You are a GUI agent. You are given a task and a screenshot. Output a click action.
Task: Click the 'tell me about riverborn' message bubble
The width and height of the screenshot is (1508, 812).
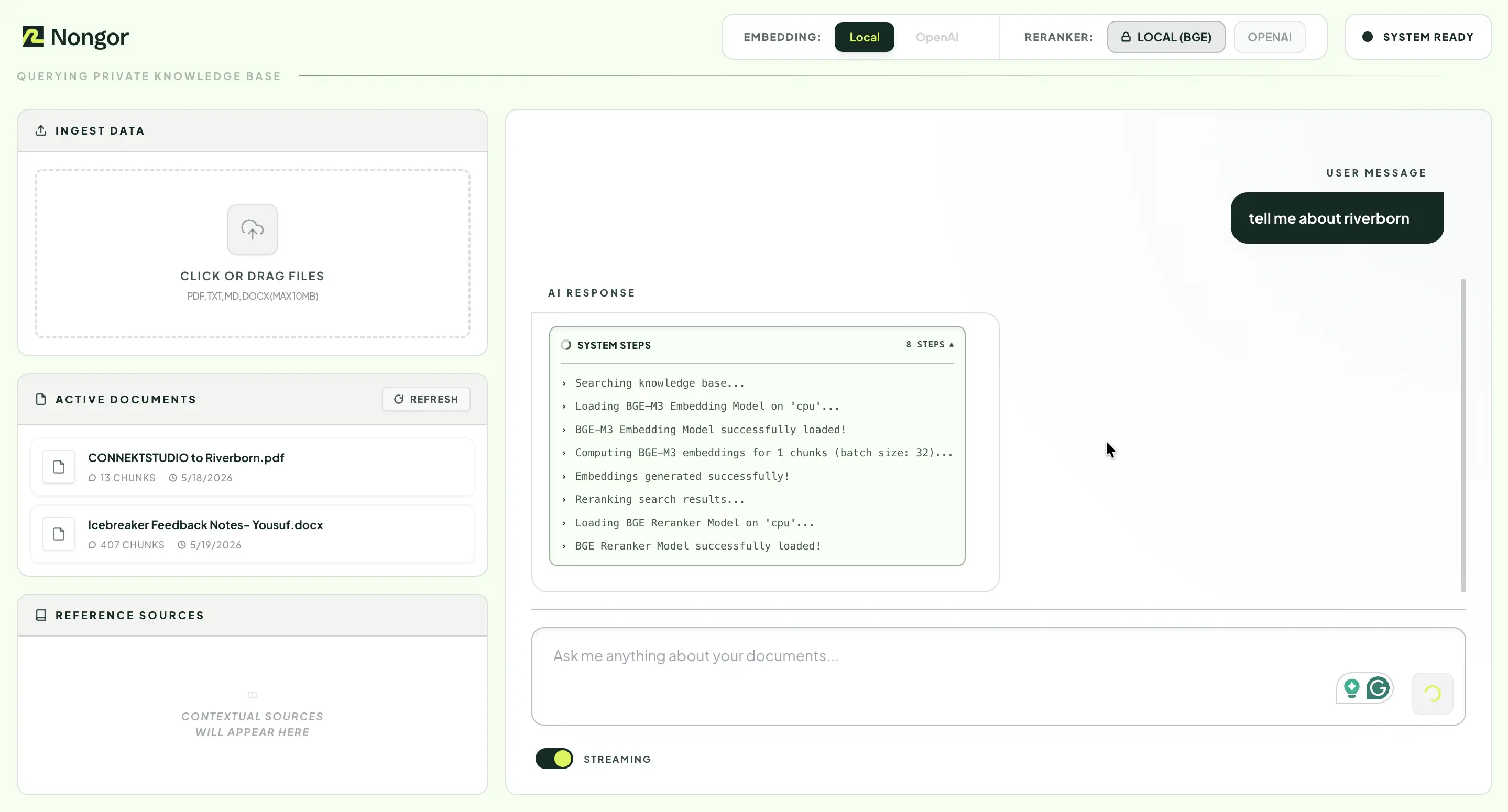[1337, 218]
